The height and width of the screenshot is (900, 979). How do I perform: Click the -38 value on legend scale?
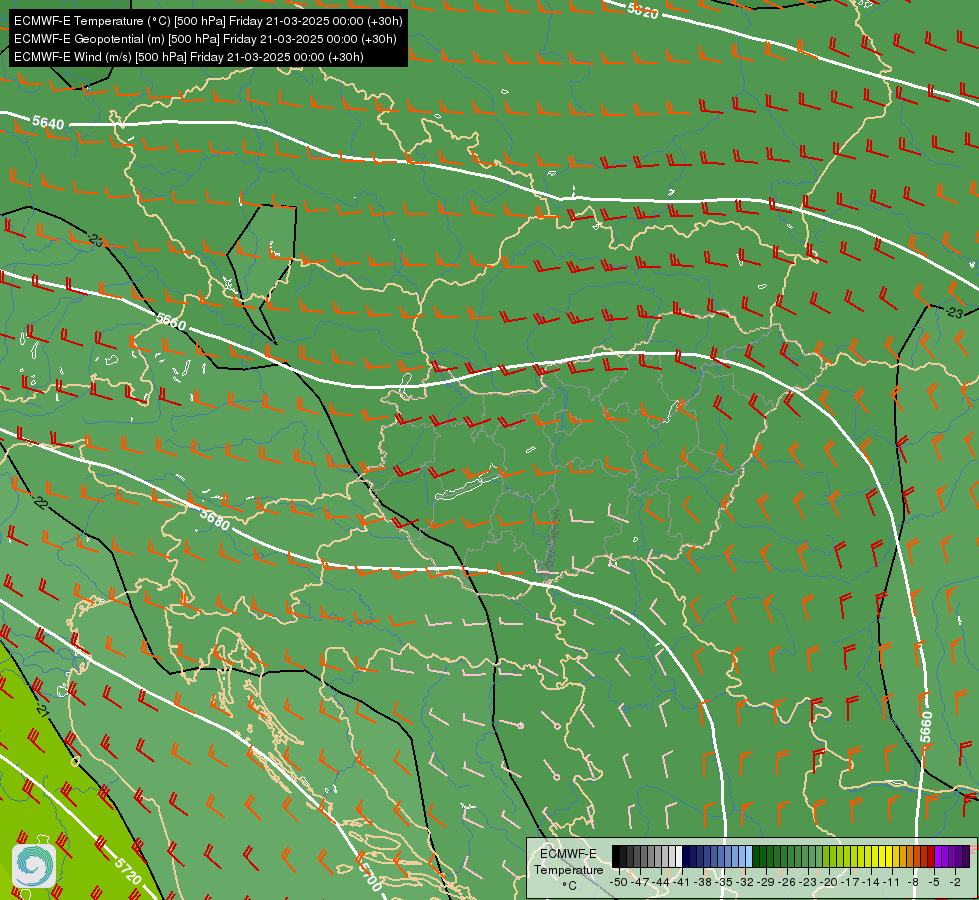[x=703, y=882]
